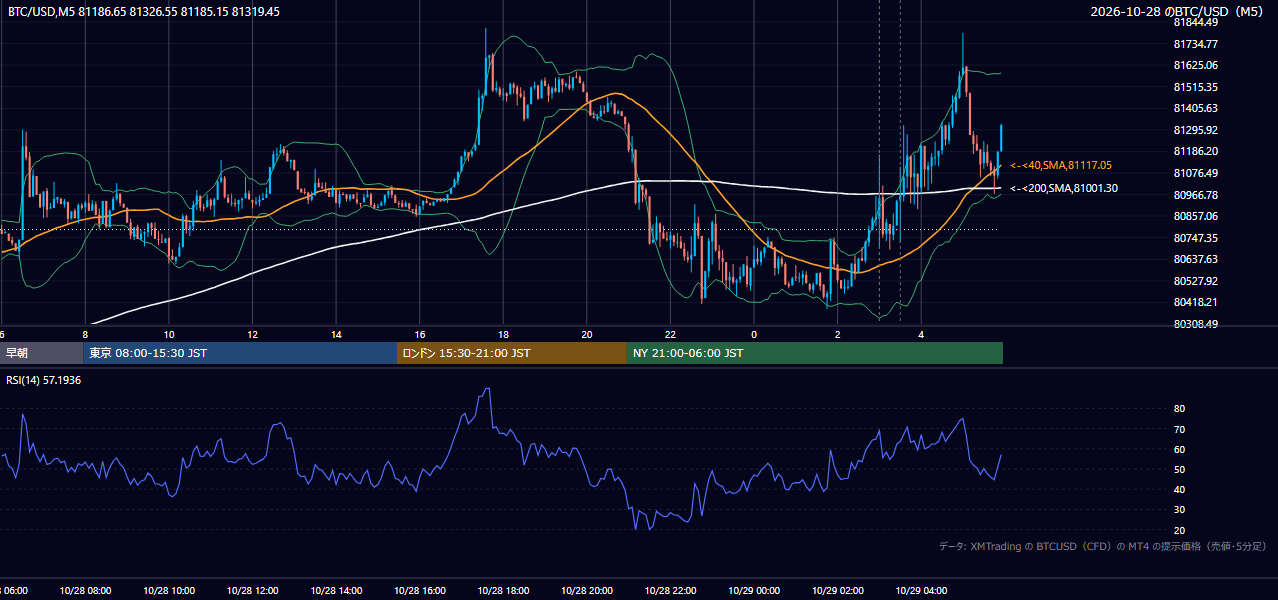
Task: Click price axis value 80966.78
Action: pos(1195,195)
